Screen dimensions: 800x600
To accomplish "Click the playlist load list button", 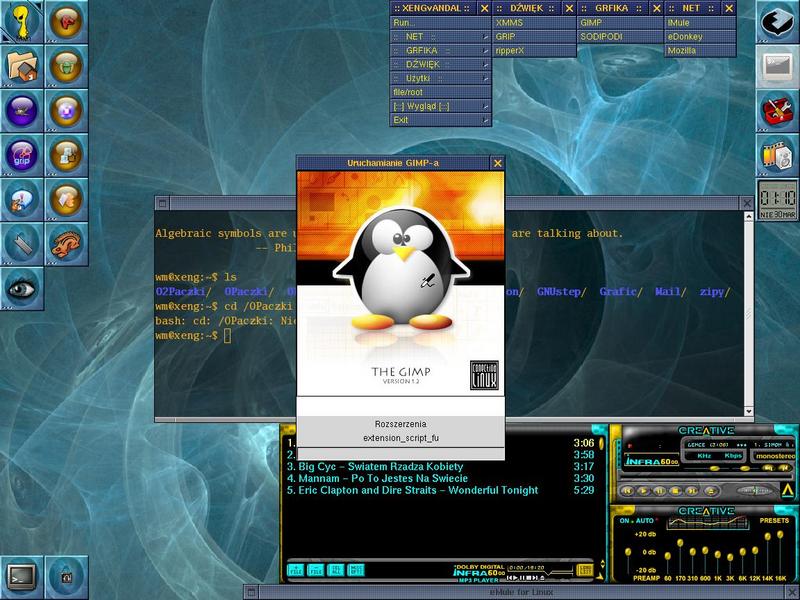I will [585, 570].
